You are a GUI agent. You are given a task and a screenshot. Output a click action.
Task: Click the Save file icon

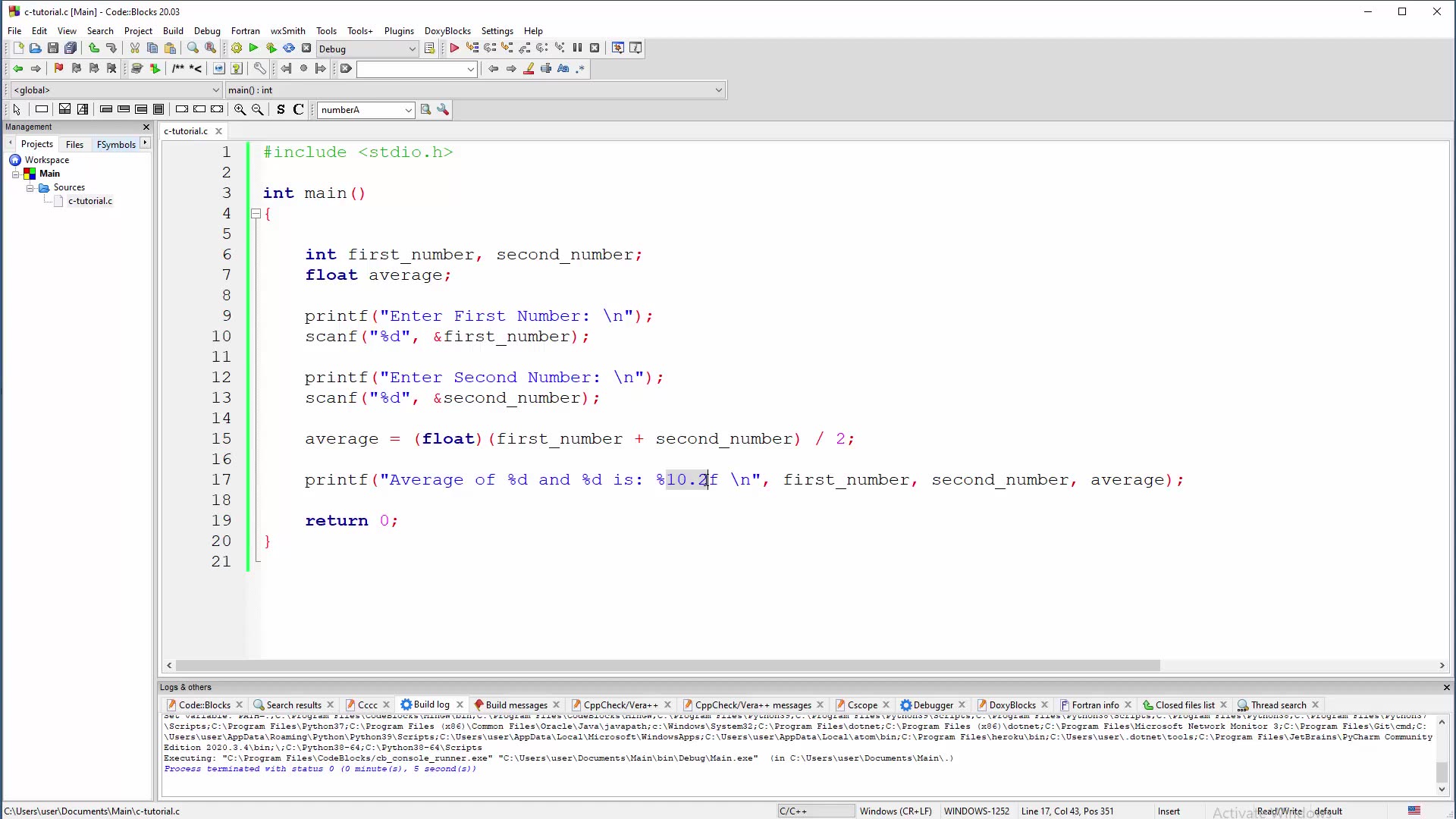pyautogui.click(x=53, y=48)
